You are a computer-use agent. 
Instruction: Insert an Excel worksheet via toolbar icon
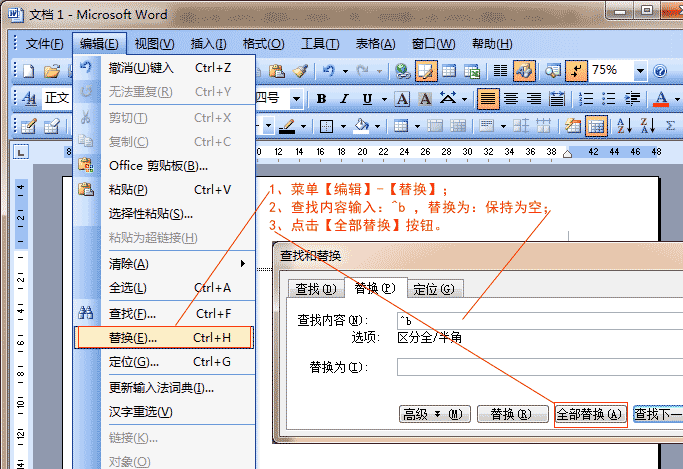coord(472,71)
